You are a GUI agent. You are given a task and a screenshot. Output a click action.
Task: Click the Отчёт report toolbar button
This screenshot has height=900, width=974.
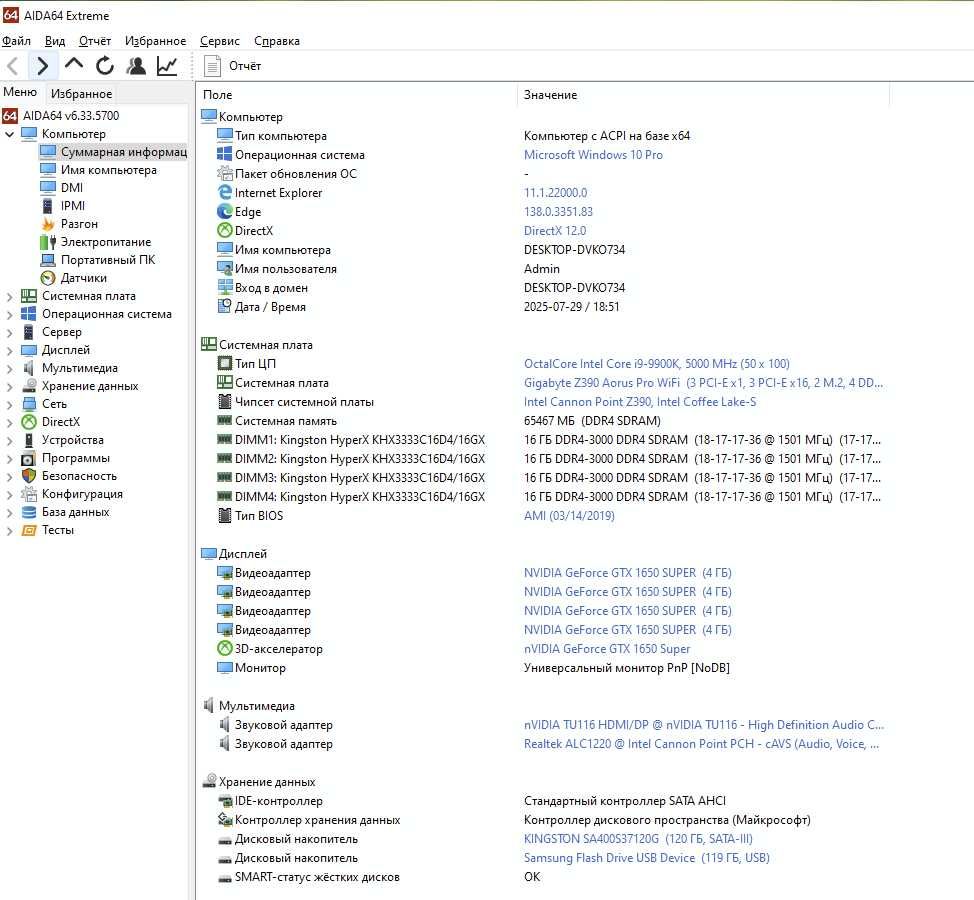click(x=233, y=66)
